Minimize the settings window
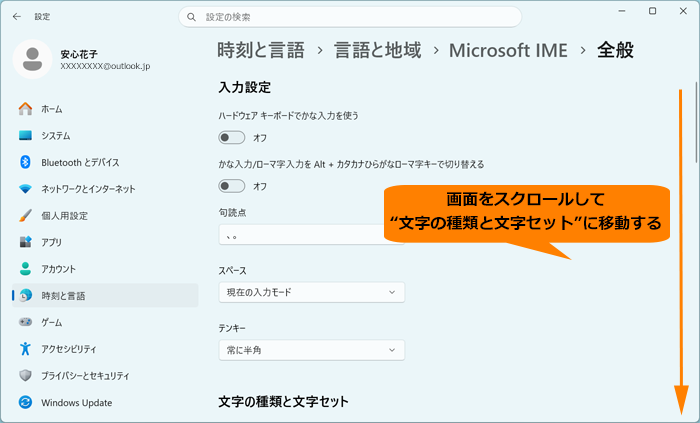Screen dimensions: 700x423 pos(622,11)
